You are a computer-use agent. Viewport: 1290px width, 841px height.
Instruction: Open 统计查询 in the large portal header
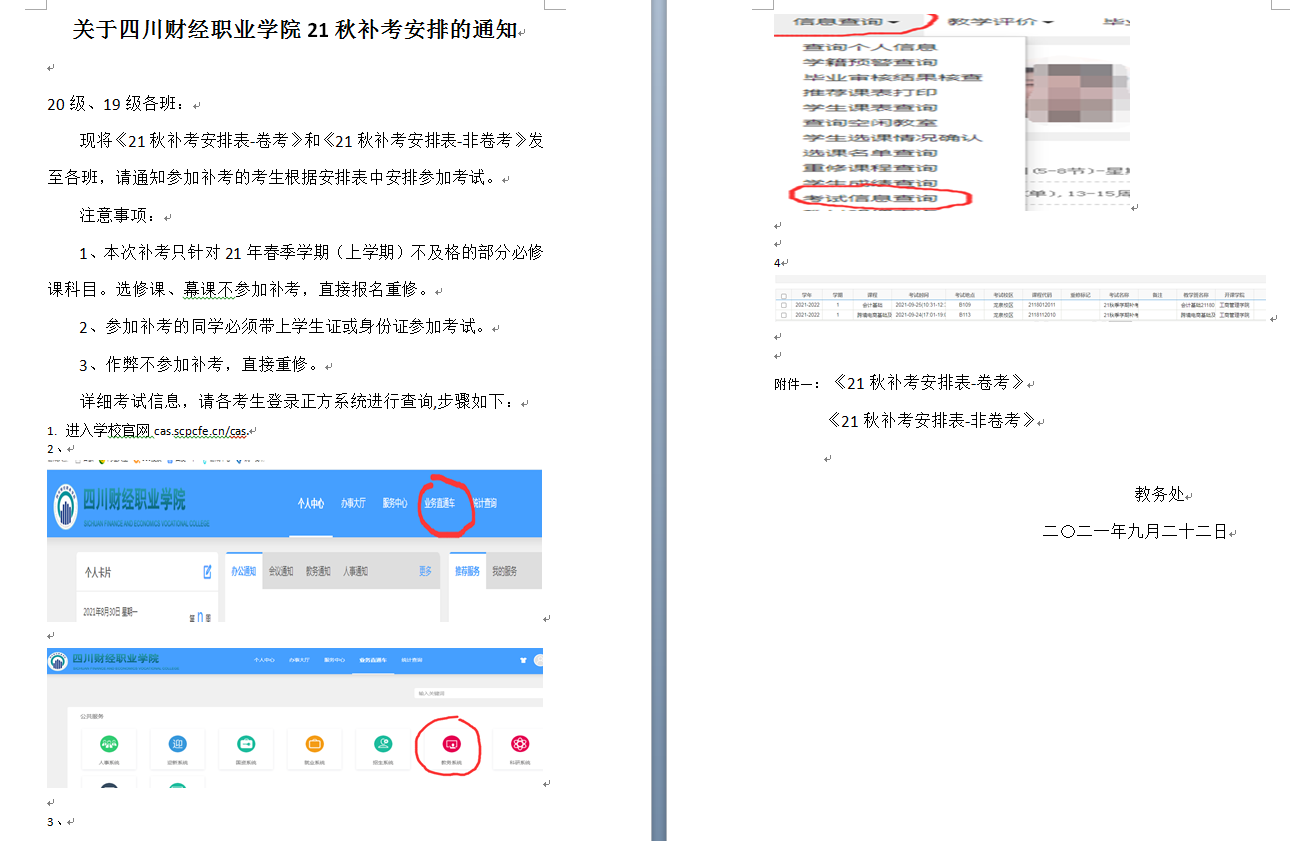pos(484,504)
